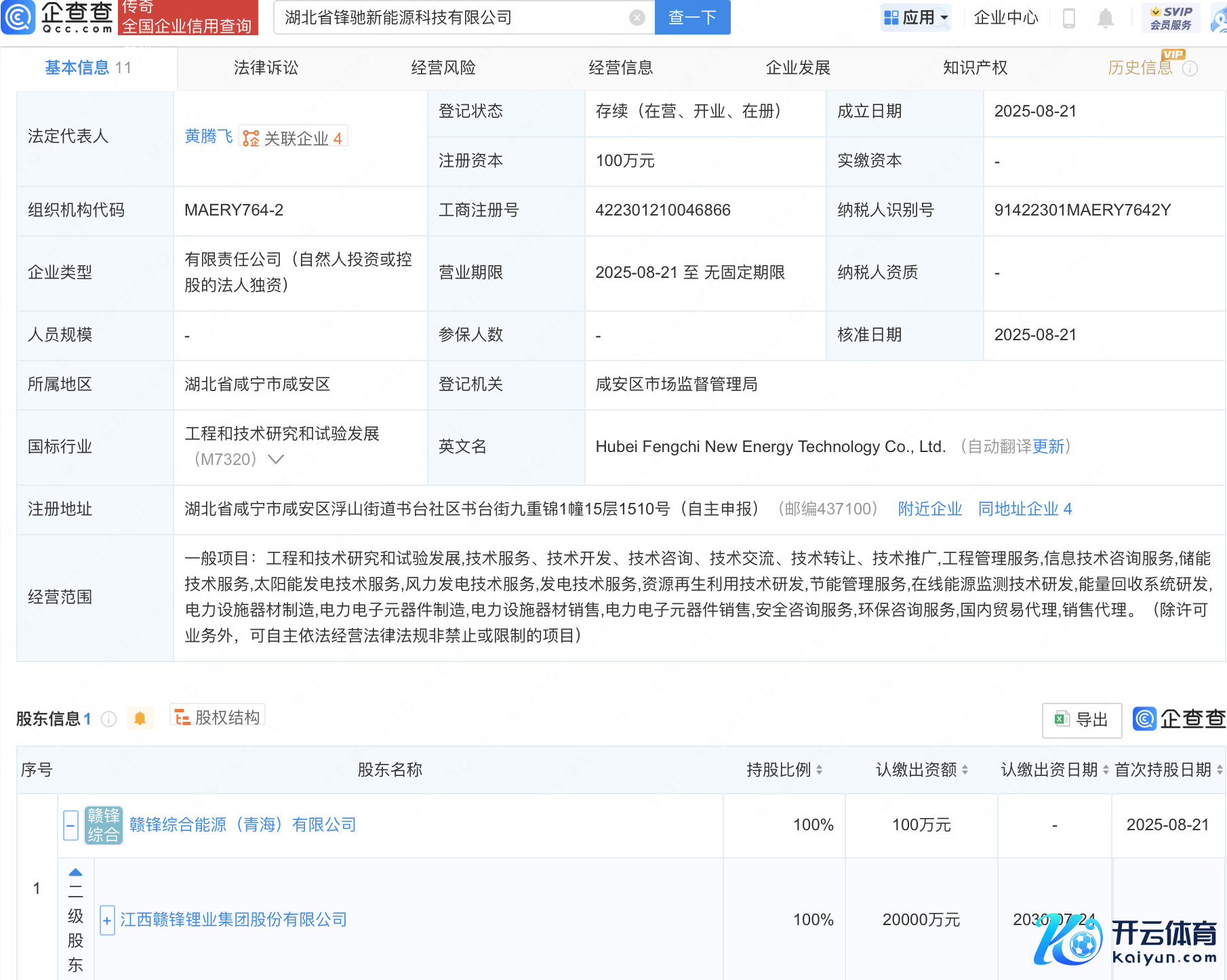Click the SVIP member service badge
This screenshot has width=1227, height=980.
(1171, 18)
